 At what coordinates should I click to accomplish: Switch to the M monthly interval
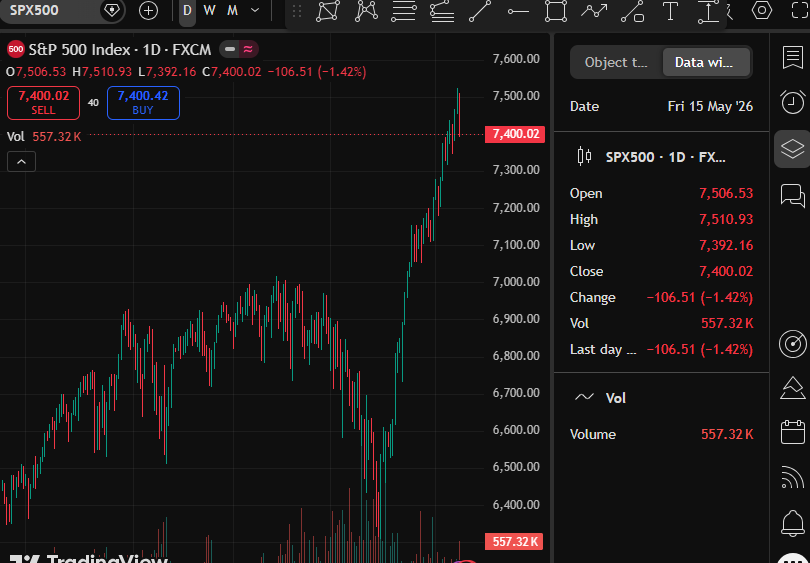coord(232,10)
